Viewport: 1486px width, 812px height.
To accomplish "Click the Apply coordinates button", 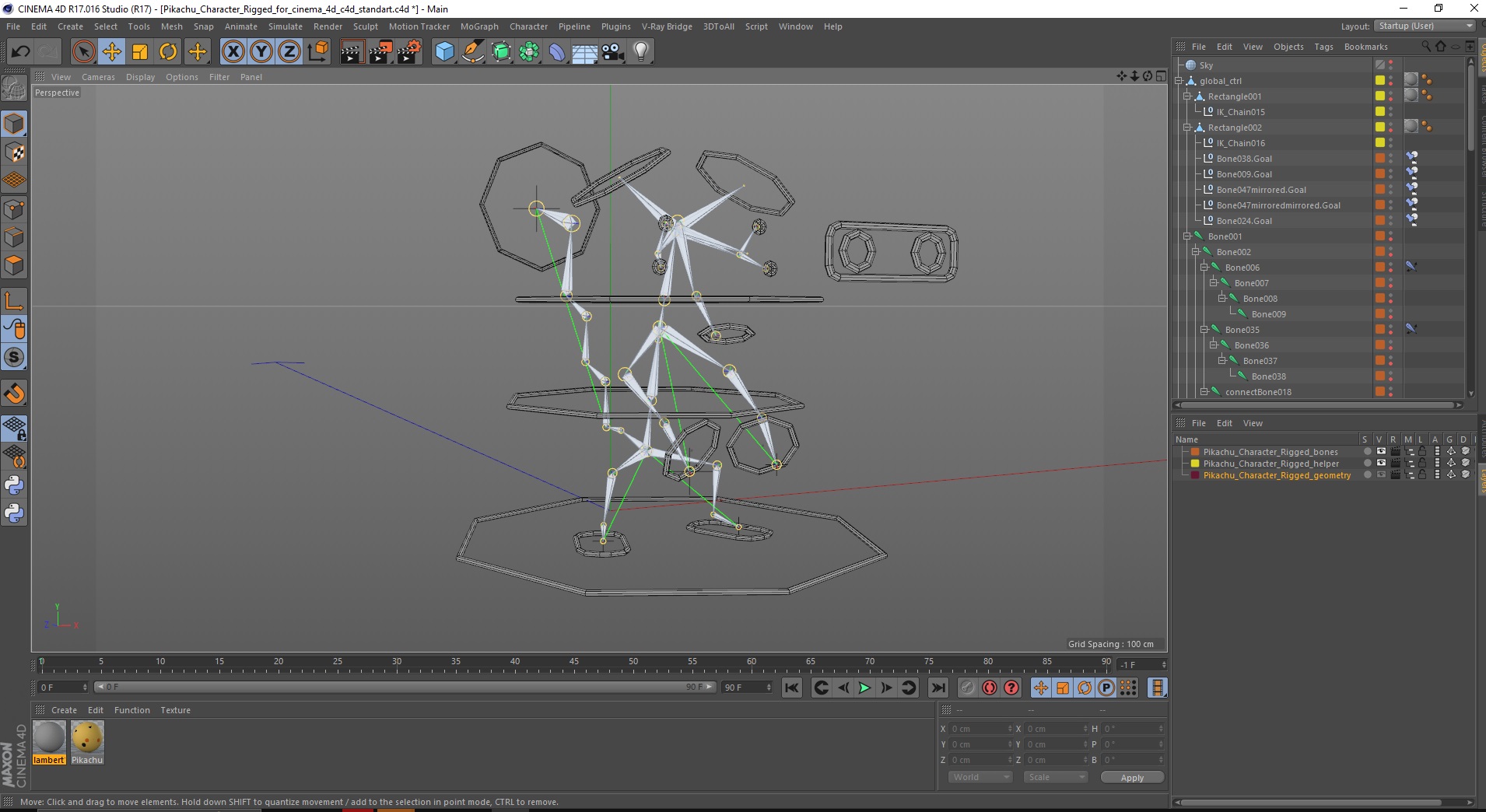I will coord(1132,778).
